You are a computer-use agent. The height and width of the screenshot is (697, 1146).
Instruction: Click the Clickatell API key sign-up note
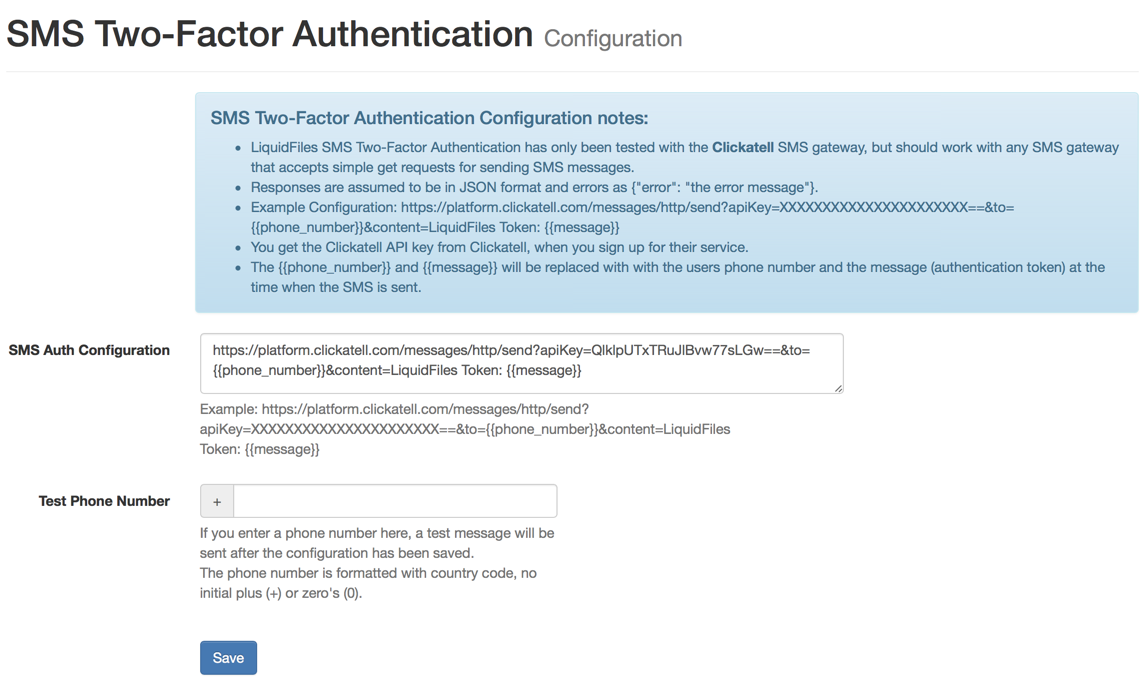click(499, 247)
